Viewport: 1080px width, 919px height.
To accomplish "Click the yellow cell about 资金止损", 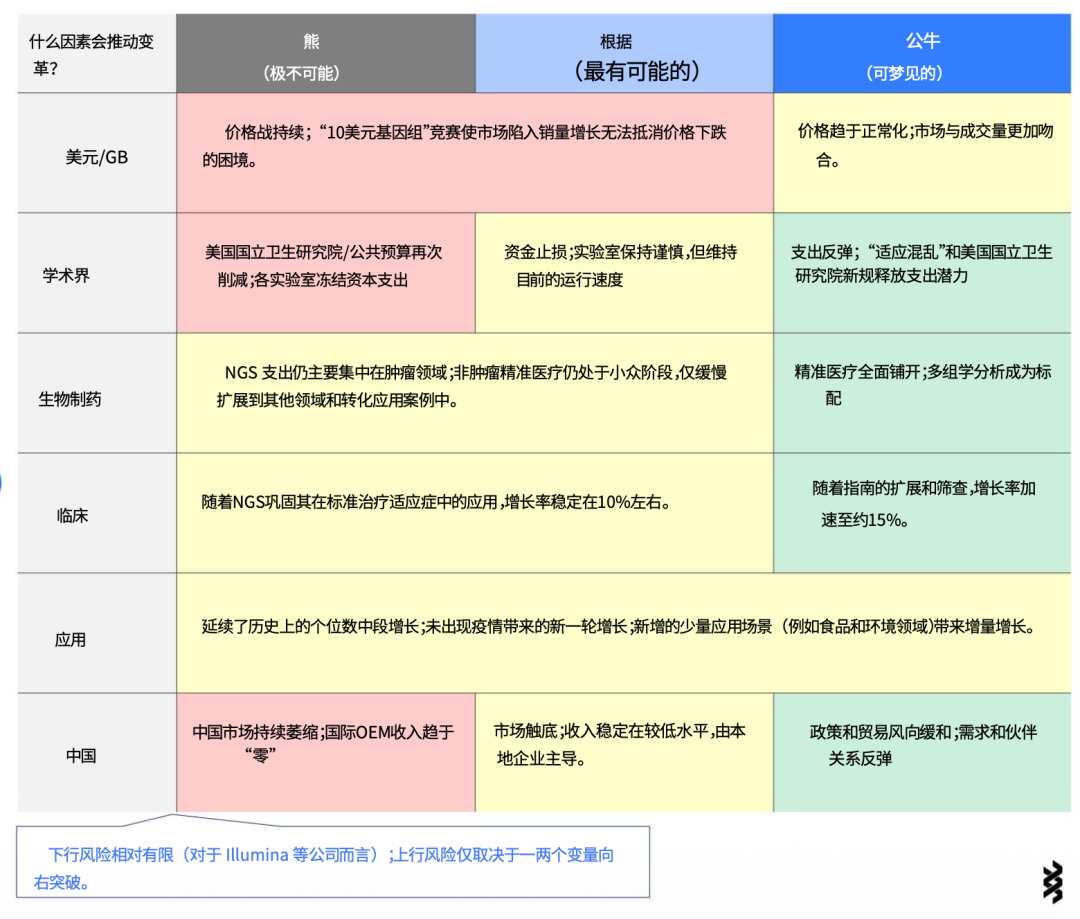I will coord(624,273).
